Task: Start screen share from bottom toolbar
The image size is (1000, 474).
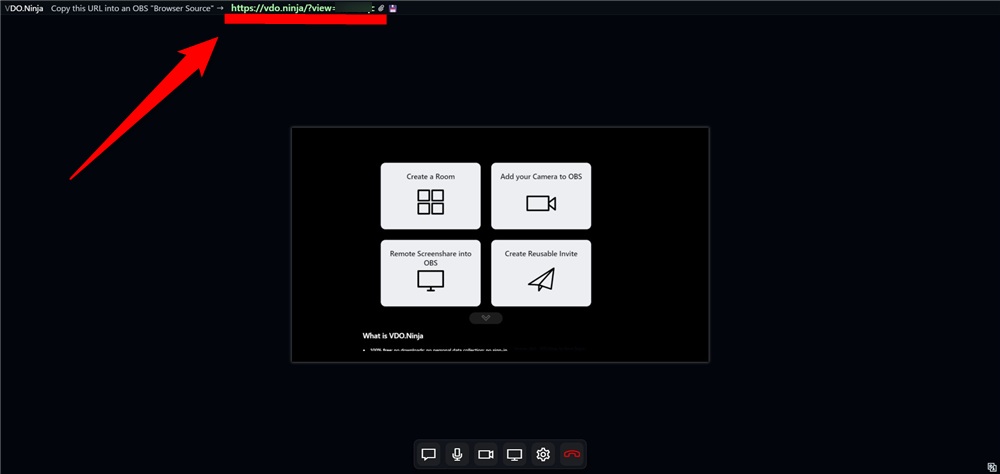Action: point(515,454)
